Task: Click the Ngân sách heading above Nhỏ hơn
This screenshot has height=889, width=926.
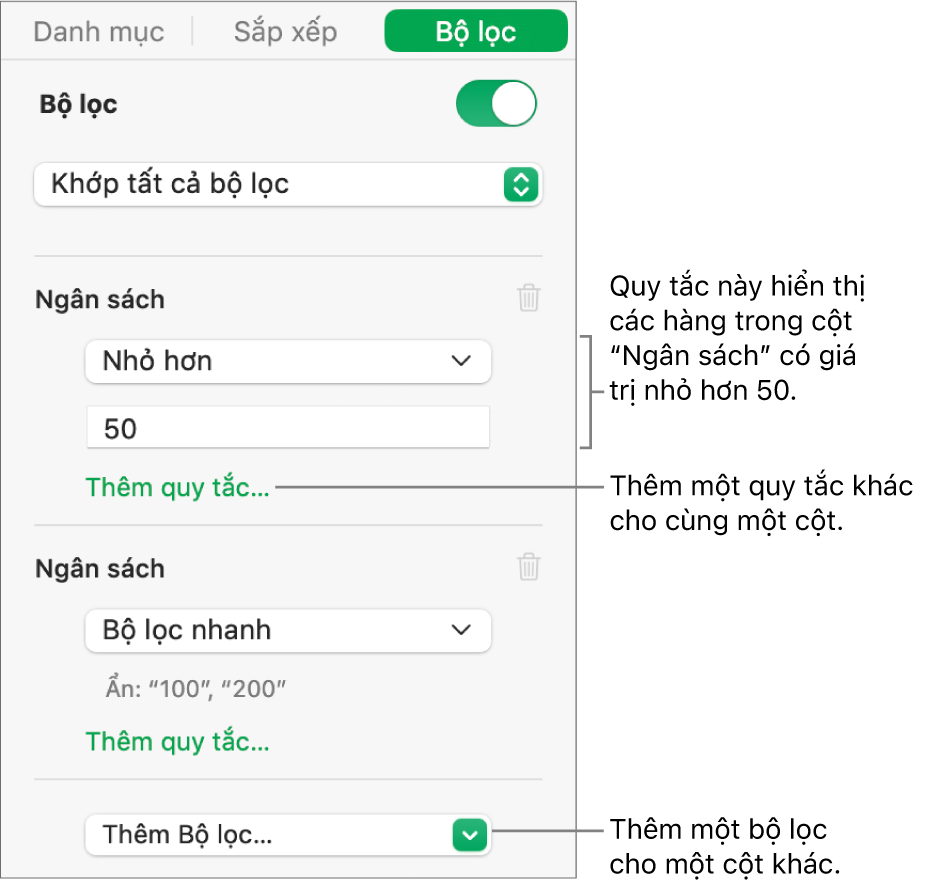Action: click(x=100, y=299)
